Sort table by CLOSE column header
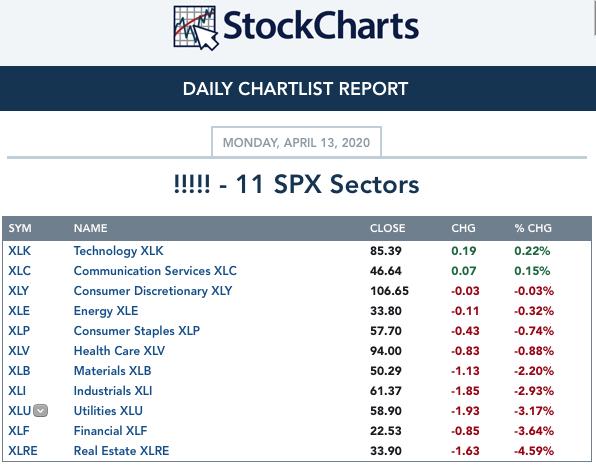Screen dimensions: 596x465 point(387,228)
